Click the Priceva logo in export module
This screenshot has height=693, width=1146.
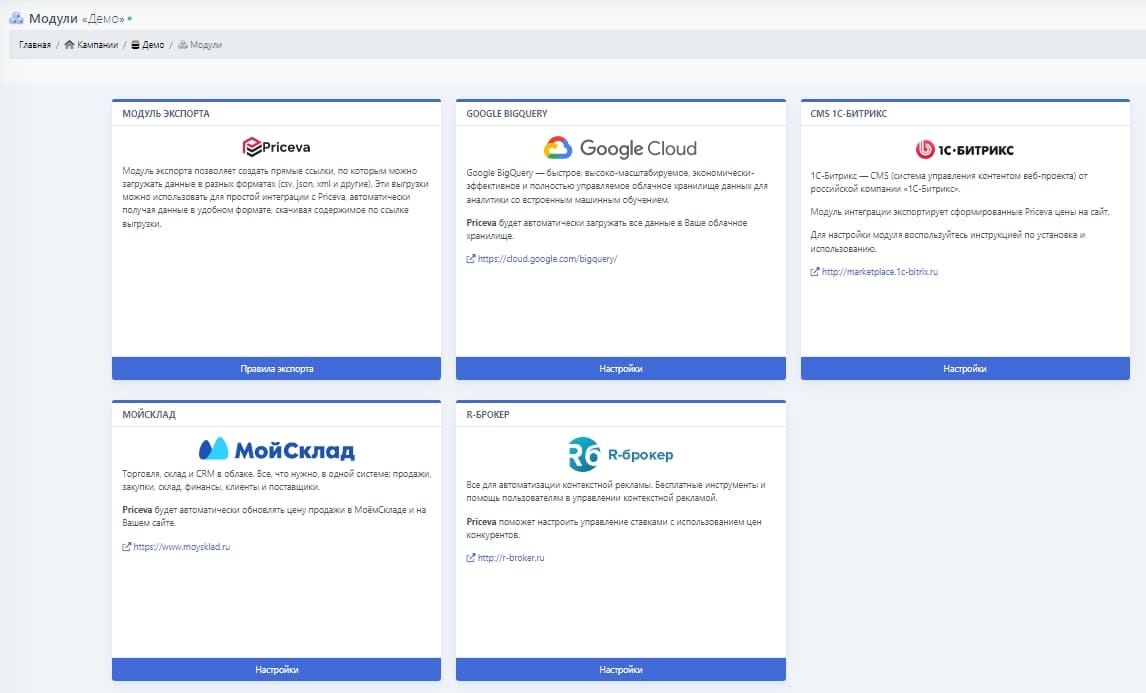276,147
